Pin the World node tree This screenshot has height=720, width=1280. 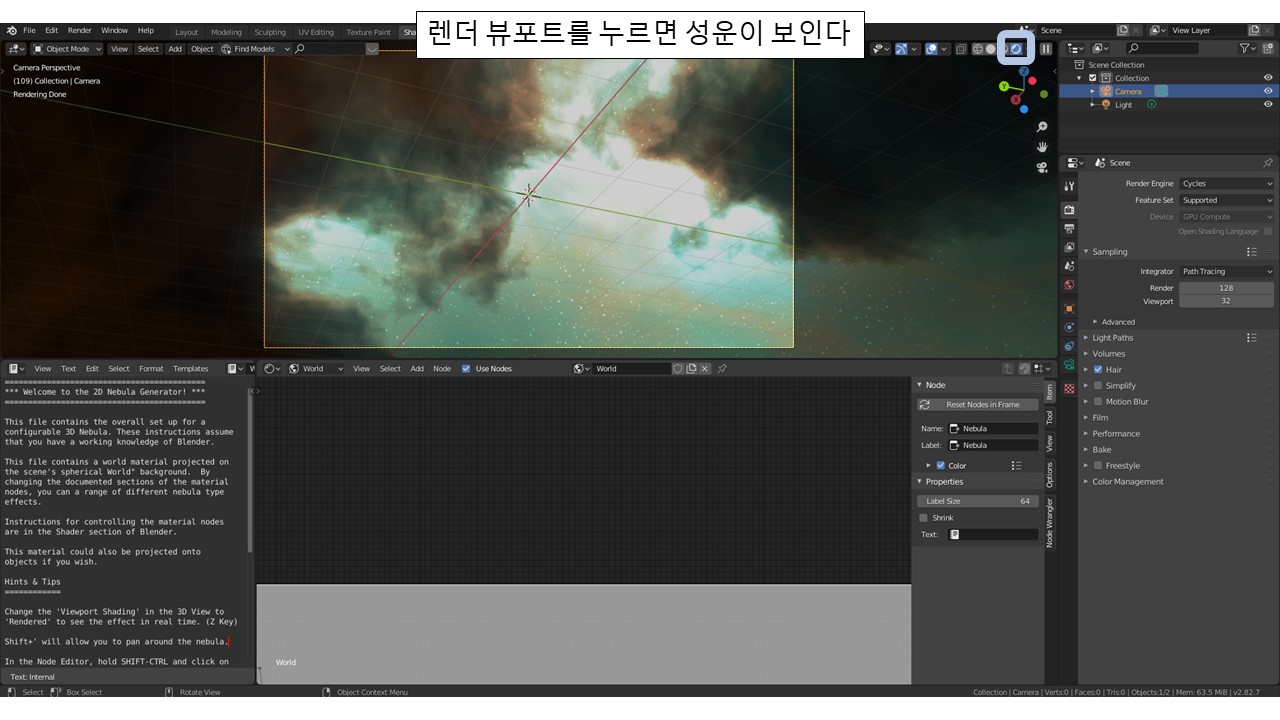pyautogui.click(x=722, y=368)
